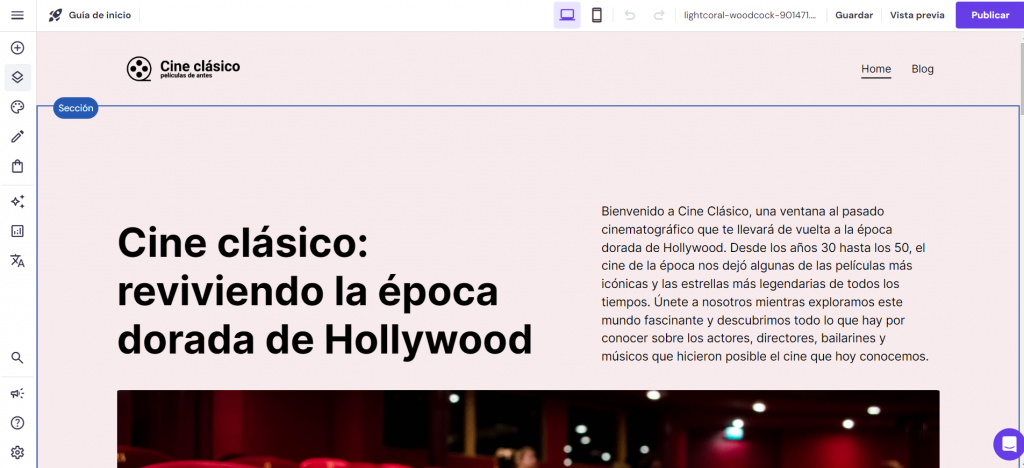
Task: Open the settings gear icon
Action: tap(17, 452)
